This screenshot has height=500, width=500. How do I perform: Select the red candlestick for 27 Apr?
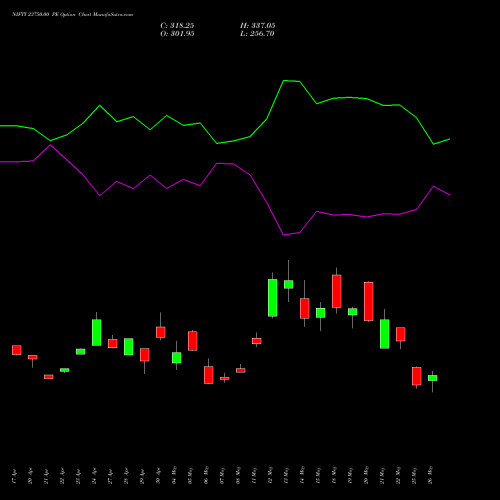point(113,343)
